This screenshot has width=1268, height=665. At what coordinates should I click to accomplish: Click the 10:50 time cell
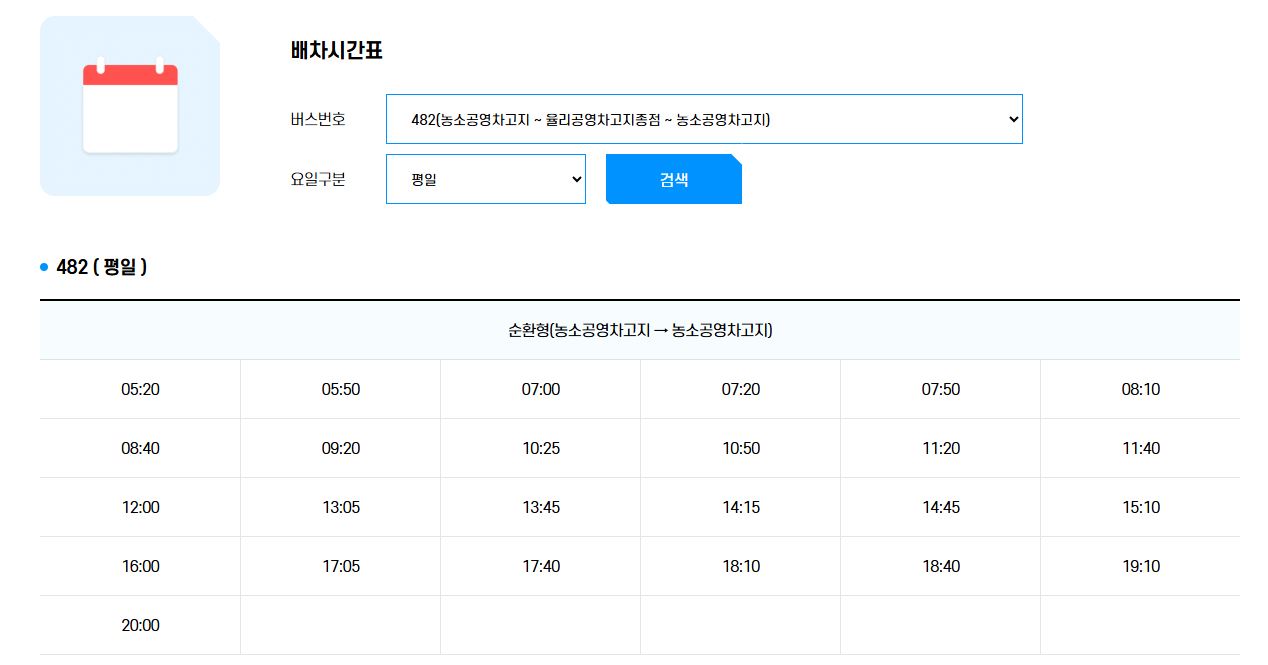point(740,448)
